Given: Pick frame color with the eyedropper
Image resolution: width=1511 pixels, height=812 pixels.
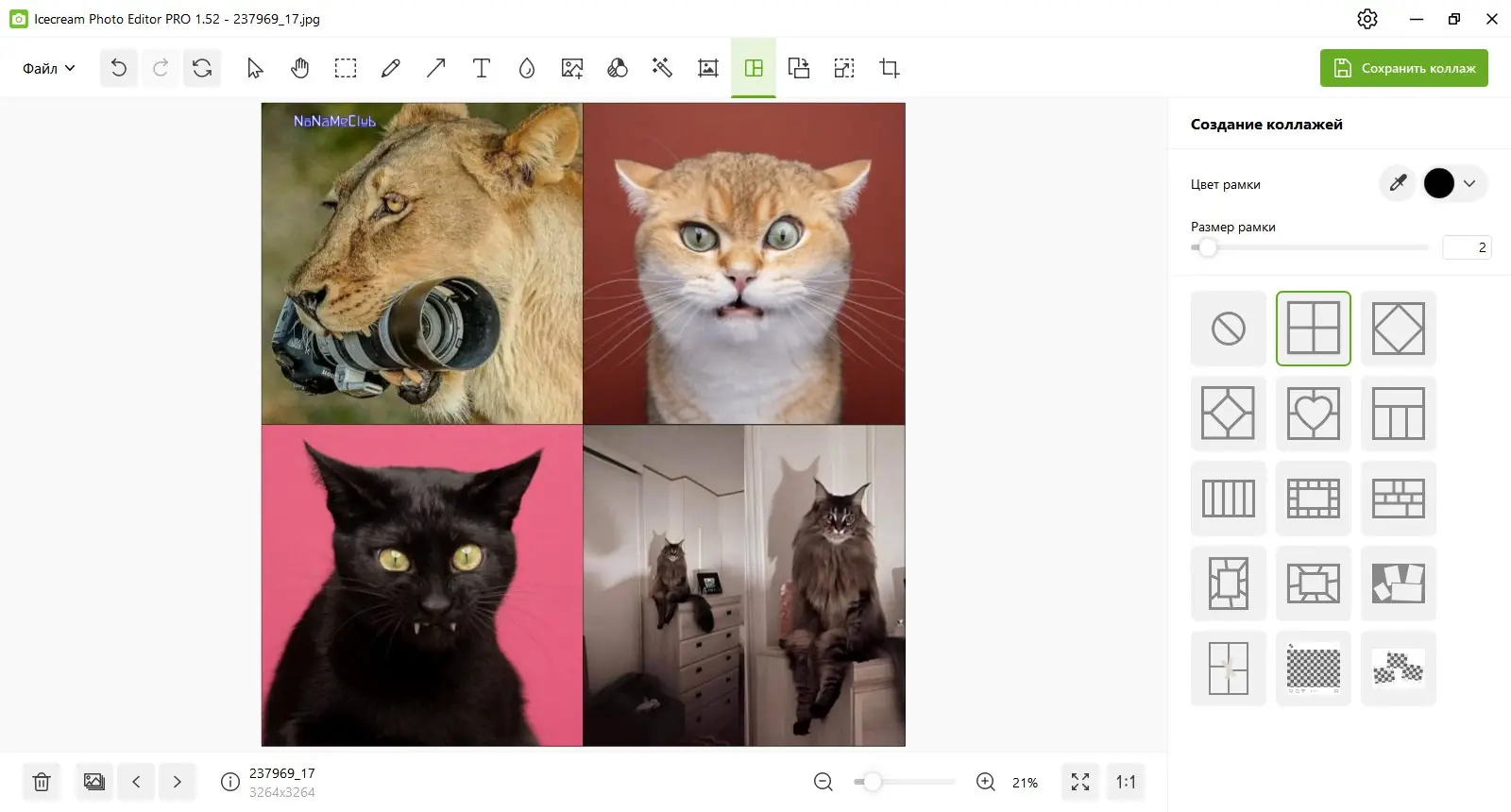Looking at the screenshot, I should pyautogui.click(x=1399, y=183).
